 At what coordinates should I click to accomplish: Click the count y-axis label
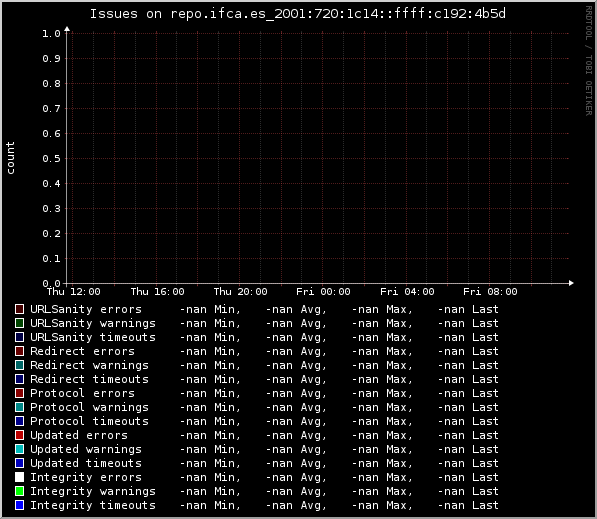[10, 158]
